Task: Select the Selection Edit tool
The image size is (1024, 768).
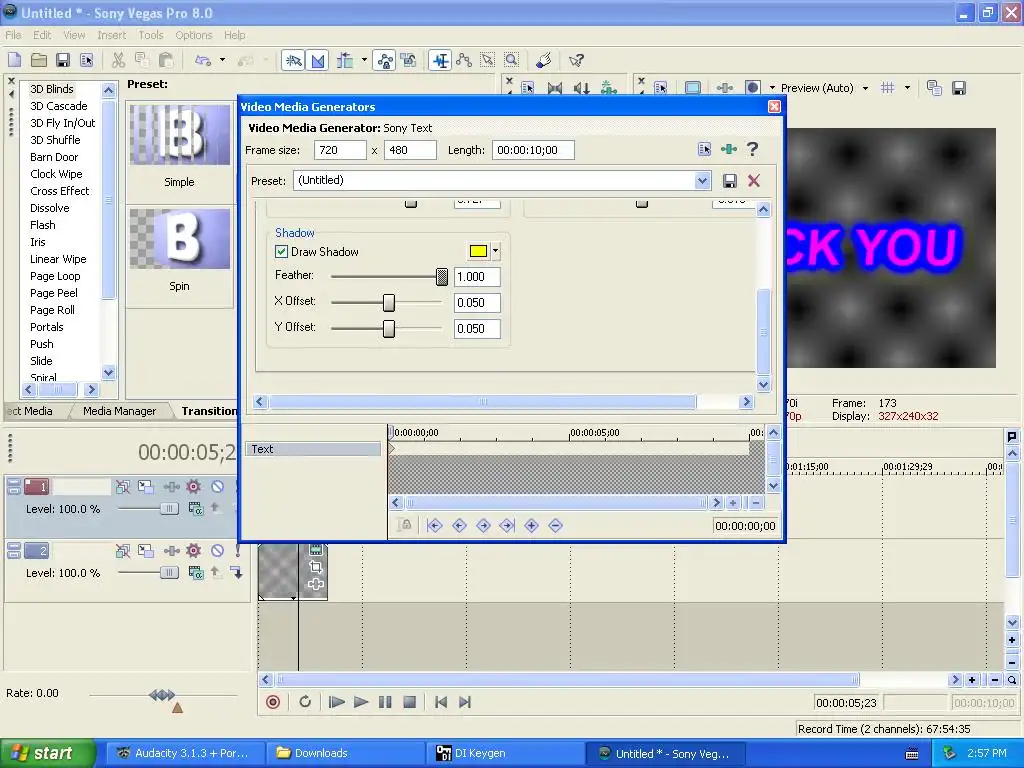Action: coord(488,61)
